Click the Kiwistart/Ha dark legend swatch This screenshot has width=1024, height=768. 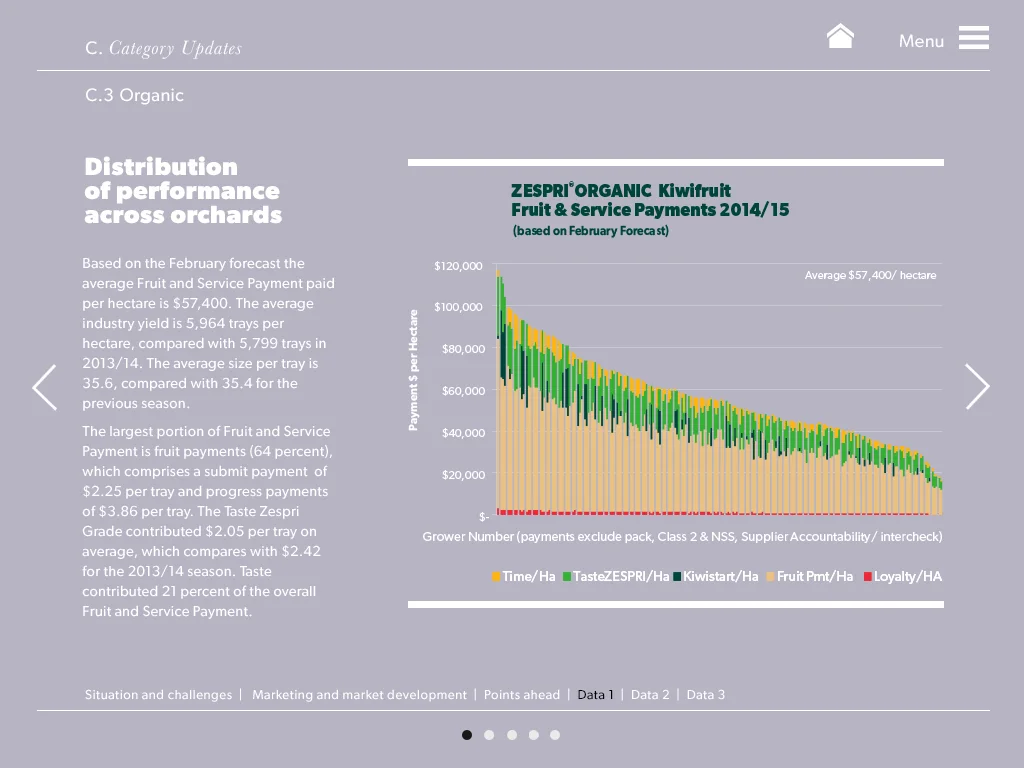677,577
